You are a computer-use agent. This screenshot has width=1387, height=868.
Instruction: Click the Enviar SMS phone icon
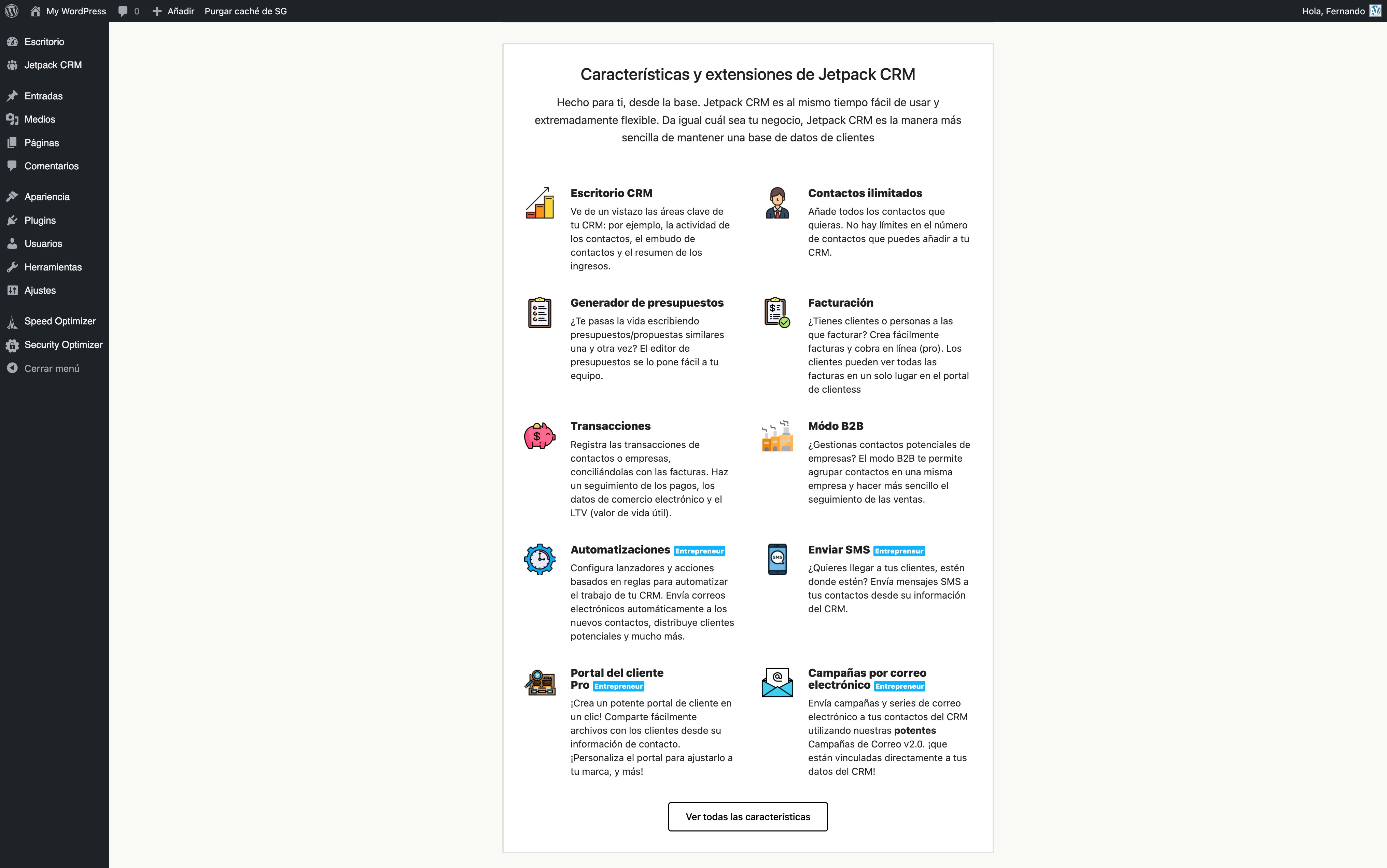[x=777, y=559]
